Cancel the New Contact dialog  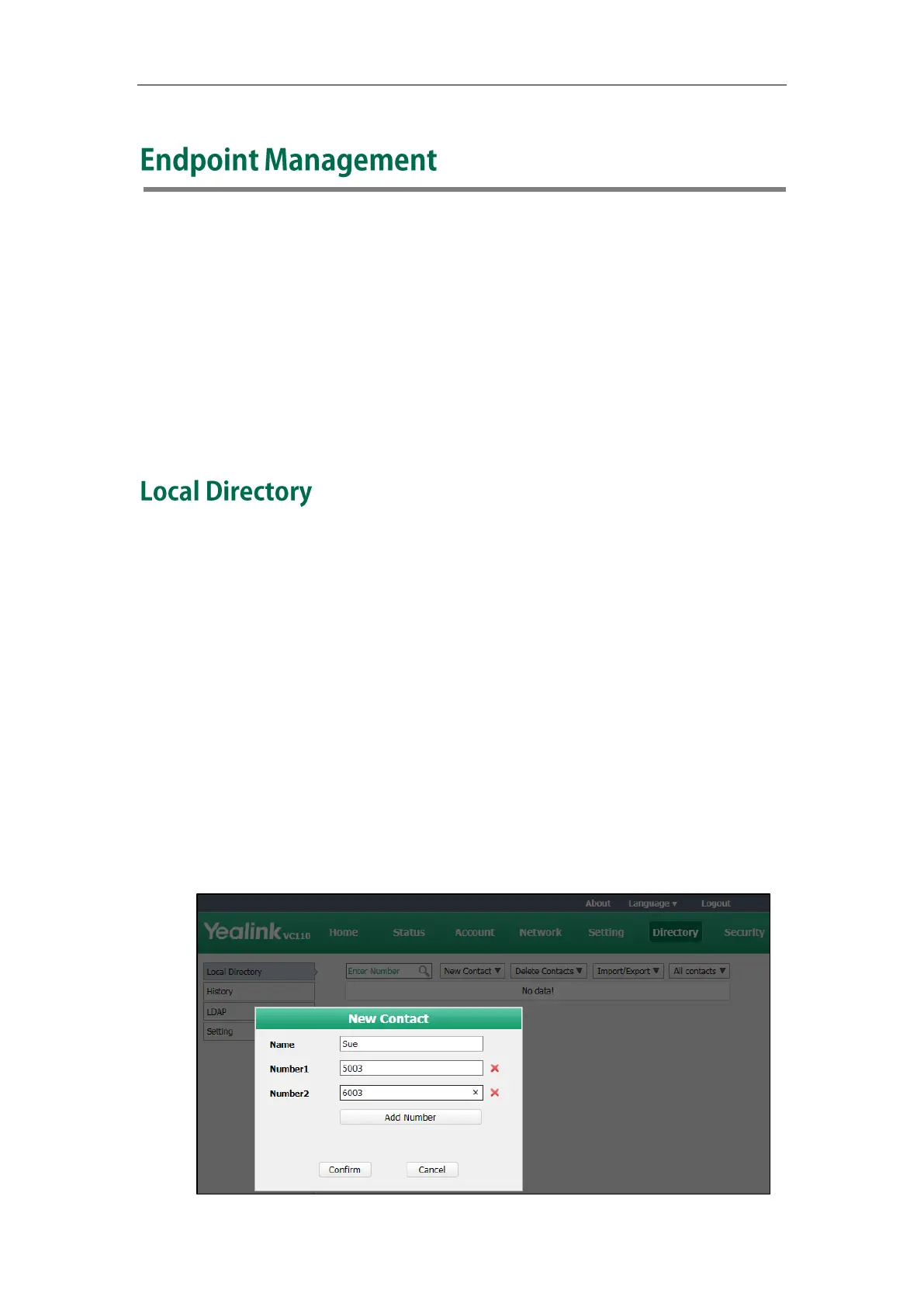(x=432, y=1170)
